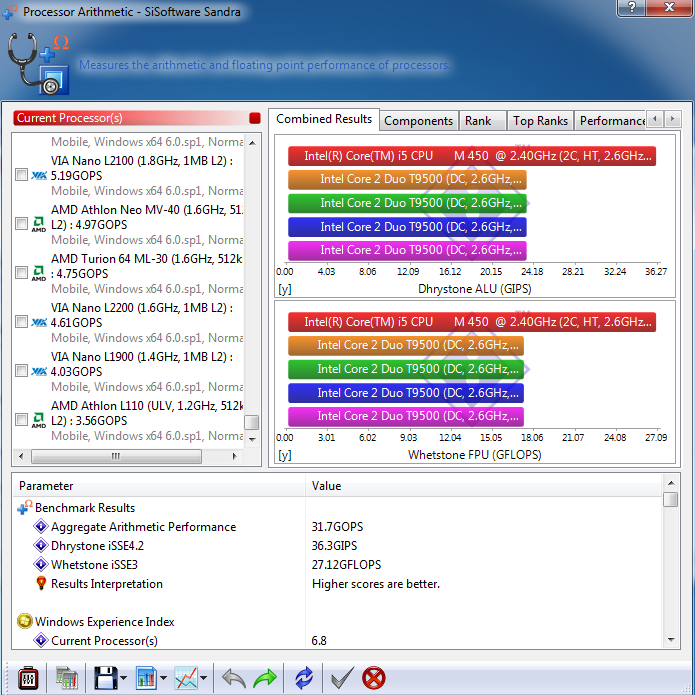Click the stethoscope module icon in header

pos(38,63)
